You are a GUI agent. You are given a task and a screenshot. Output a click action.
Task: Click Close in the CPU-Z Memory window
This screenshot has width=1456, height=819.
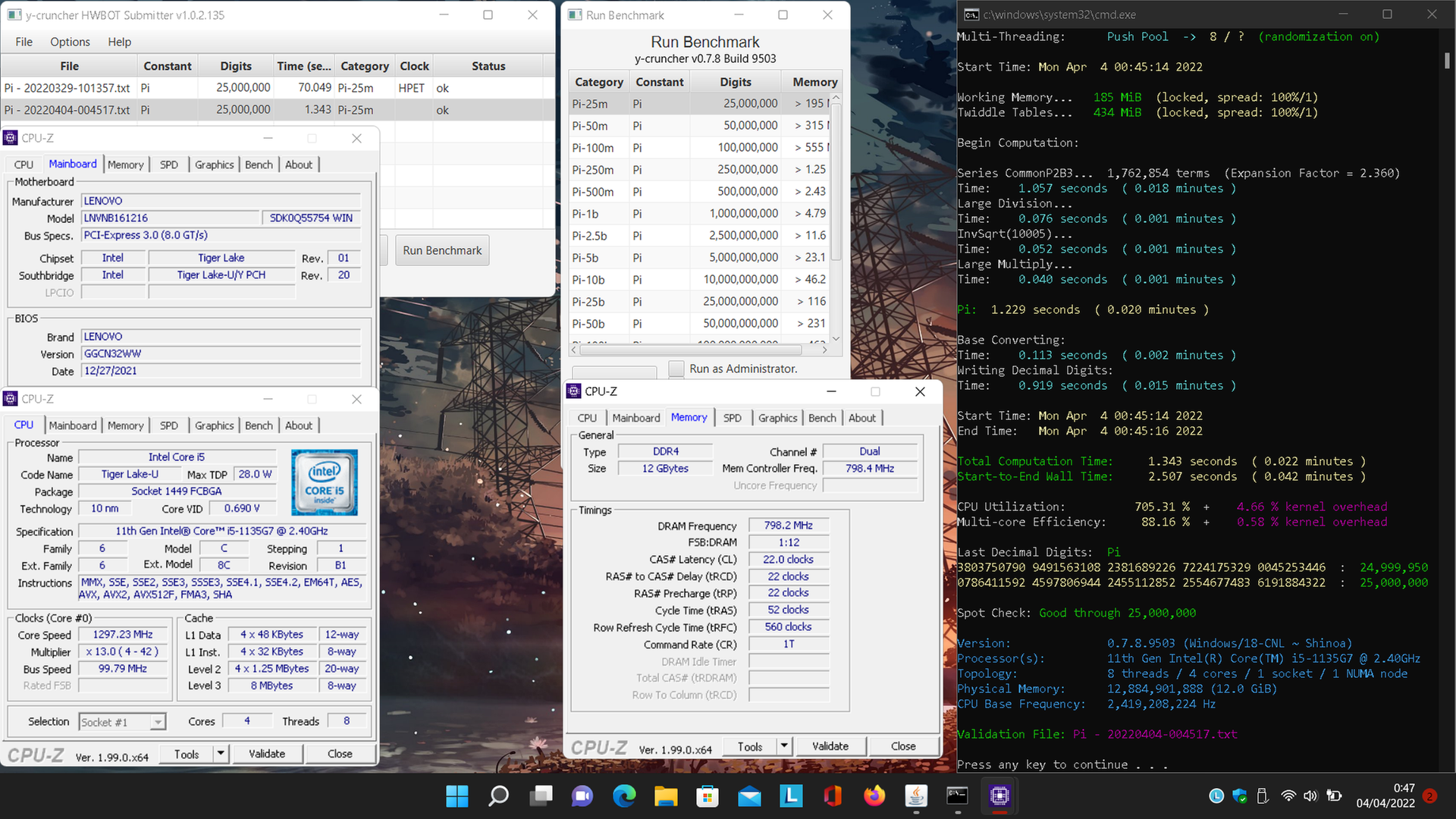903,746
